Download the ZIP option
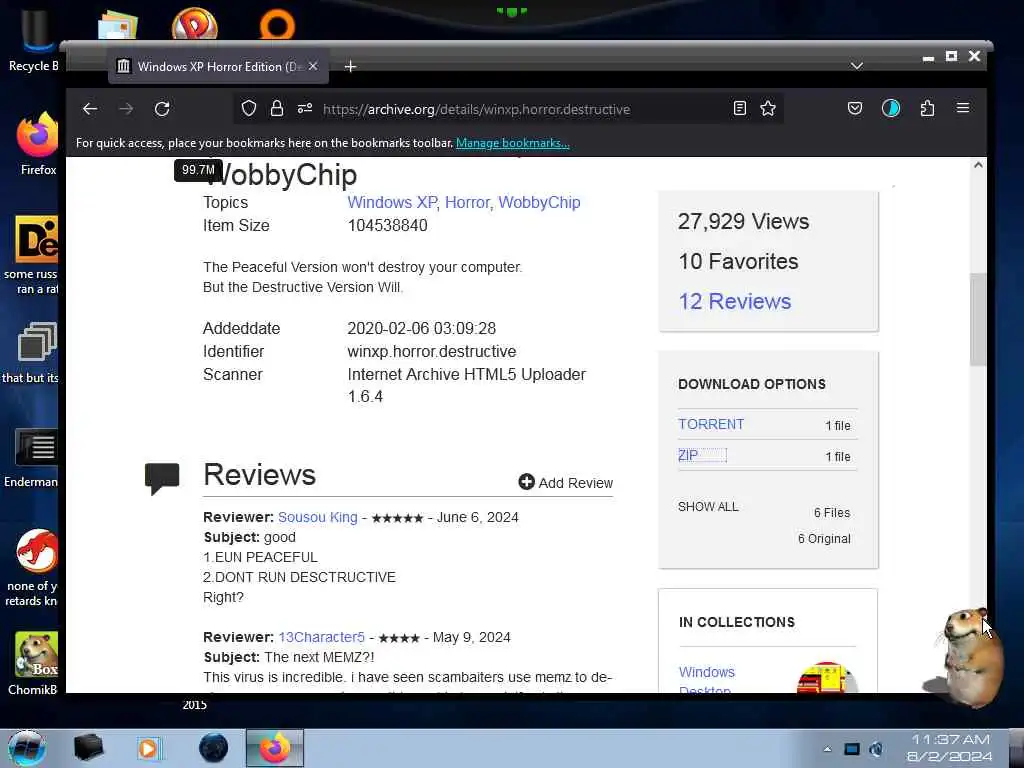Screen dimensions: 1024x768 688,455
